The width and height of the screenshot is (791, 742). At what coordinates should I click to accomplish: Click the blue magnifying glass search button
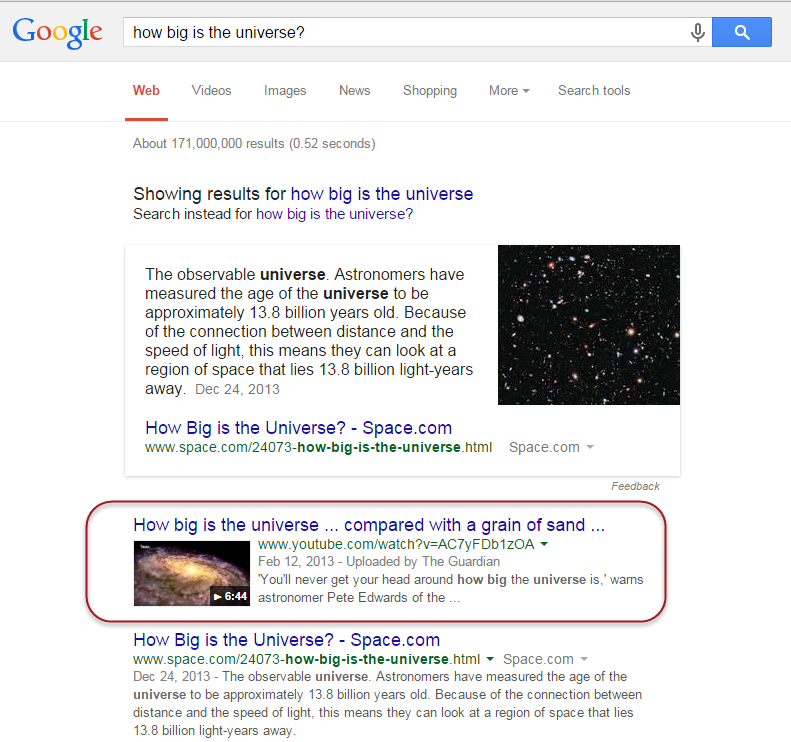[741, 32]
